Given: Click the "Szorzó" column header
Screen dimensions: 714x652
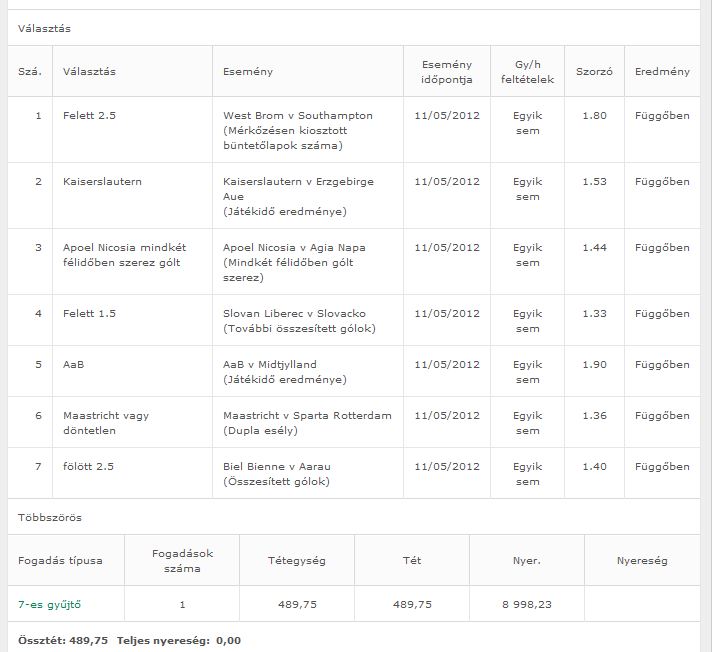Looking at the screenshot, I should [x=594, y=72].
